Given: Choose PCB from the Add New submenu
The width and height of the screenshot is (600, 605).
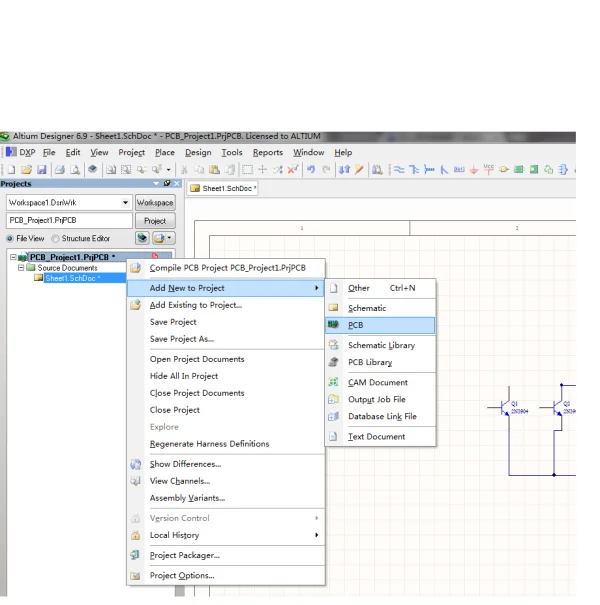Looking at the screenshot, I should point(380,325).
